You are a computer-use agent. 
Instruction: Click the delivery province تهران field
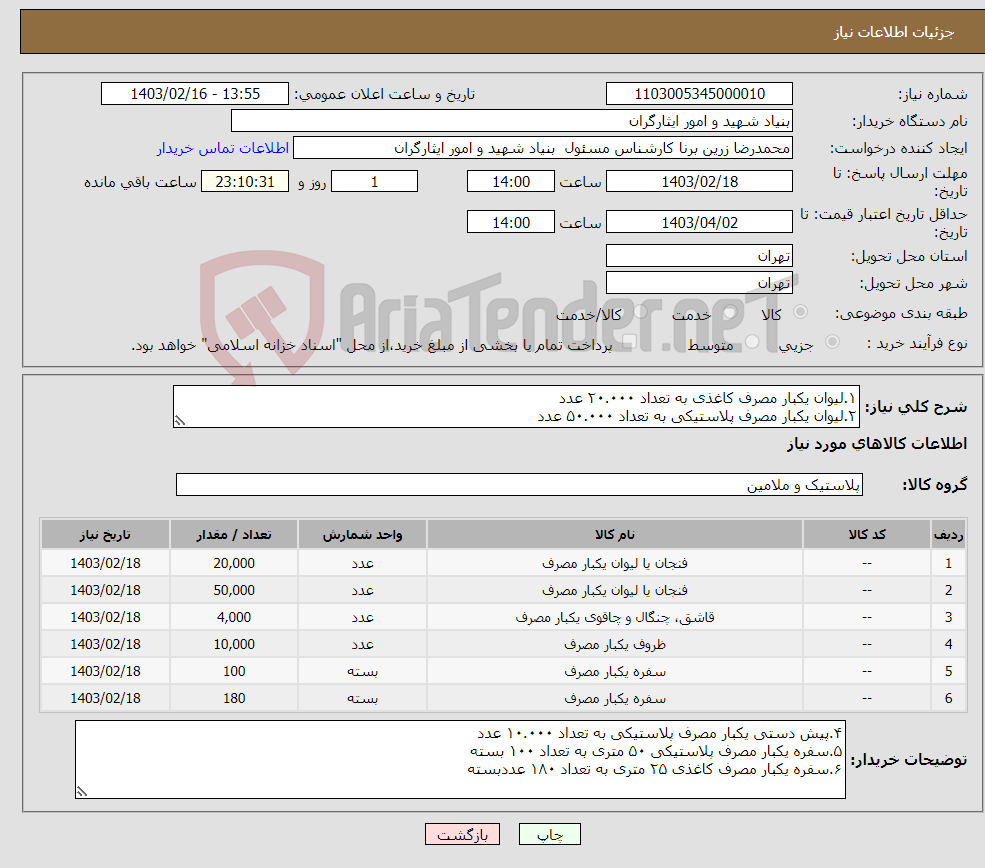tap(699, 256)
